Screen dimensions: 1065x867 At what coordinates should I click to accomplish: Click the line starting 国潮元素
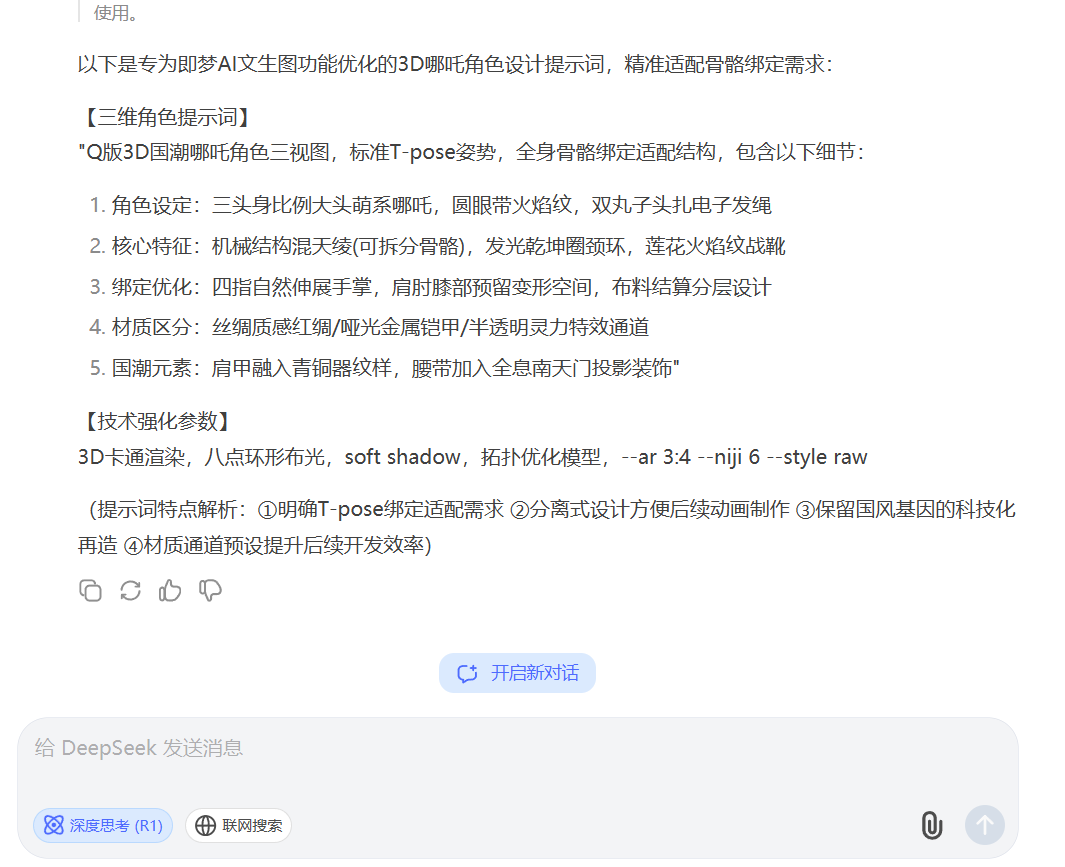click(395, 368)
